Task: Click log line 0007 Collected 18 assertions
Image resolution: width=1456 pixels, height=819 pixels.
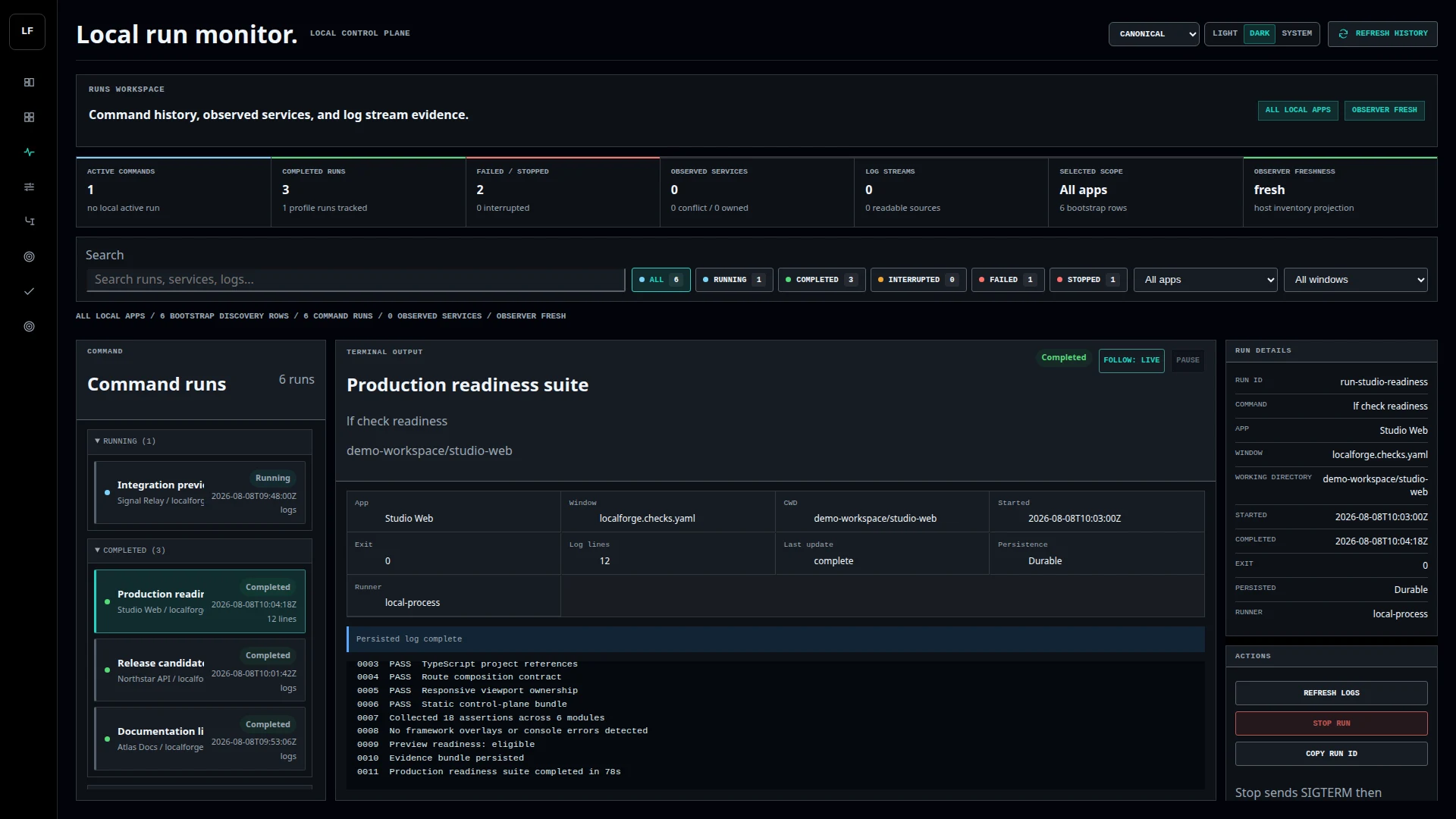Action: point(481,718)
